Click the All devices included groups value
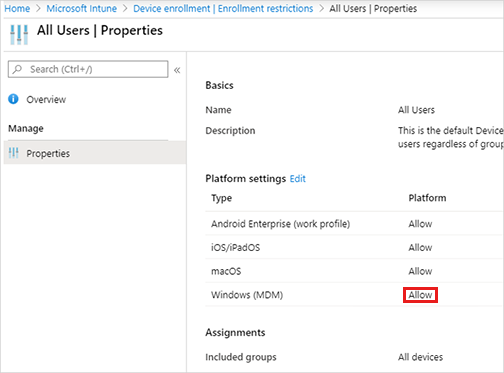The height and width of the screenshot is (373, 504). 420,357
